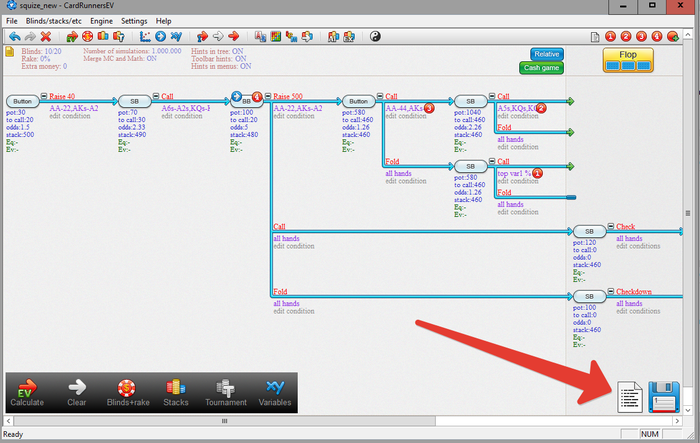Viewport: 700px width, 443px height.
Task: Click the Tournament button
Action: 226,393
